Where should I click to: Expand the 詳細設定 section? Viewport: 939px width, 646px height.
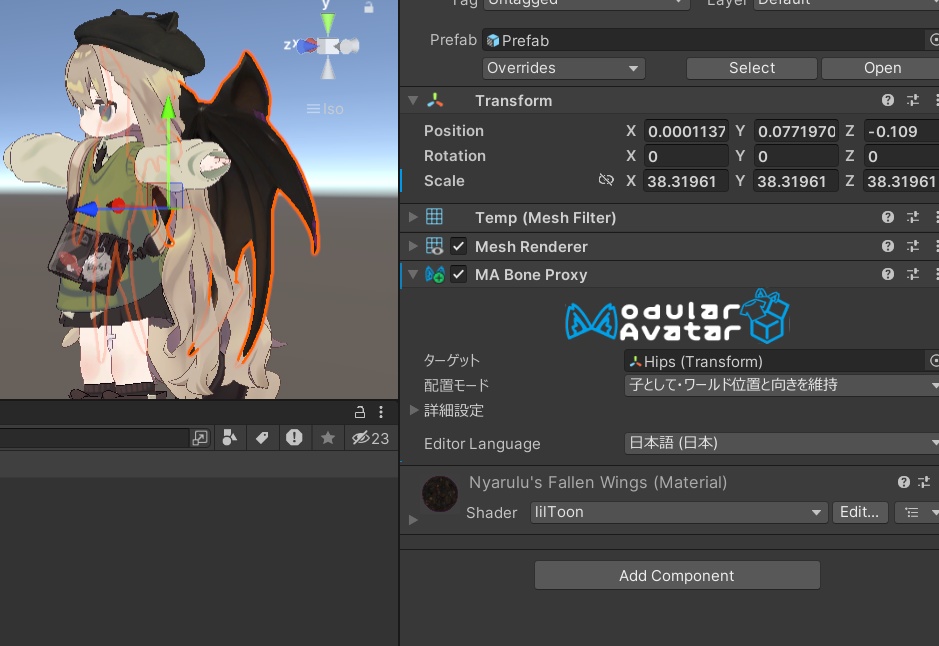click(x=414, y=410)
